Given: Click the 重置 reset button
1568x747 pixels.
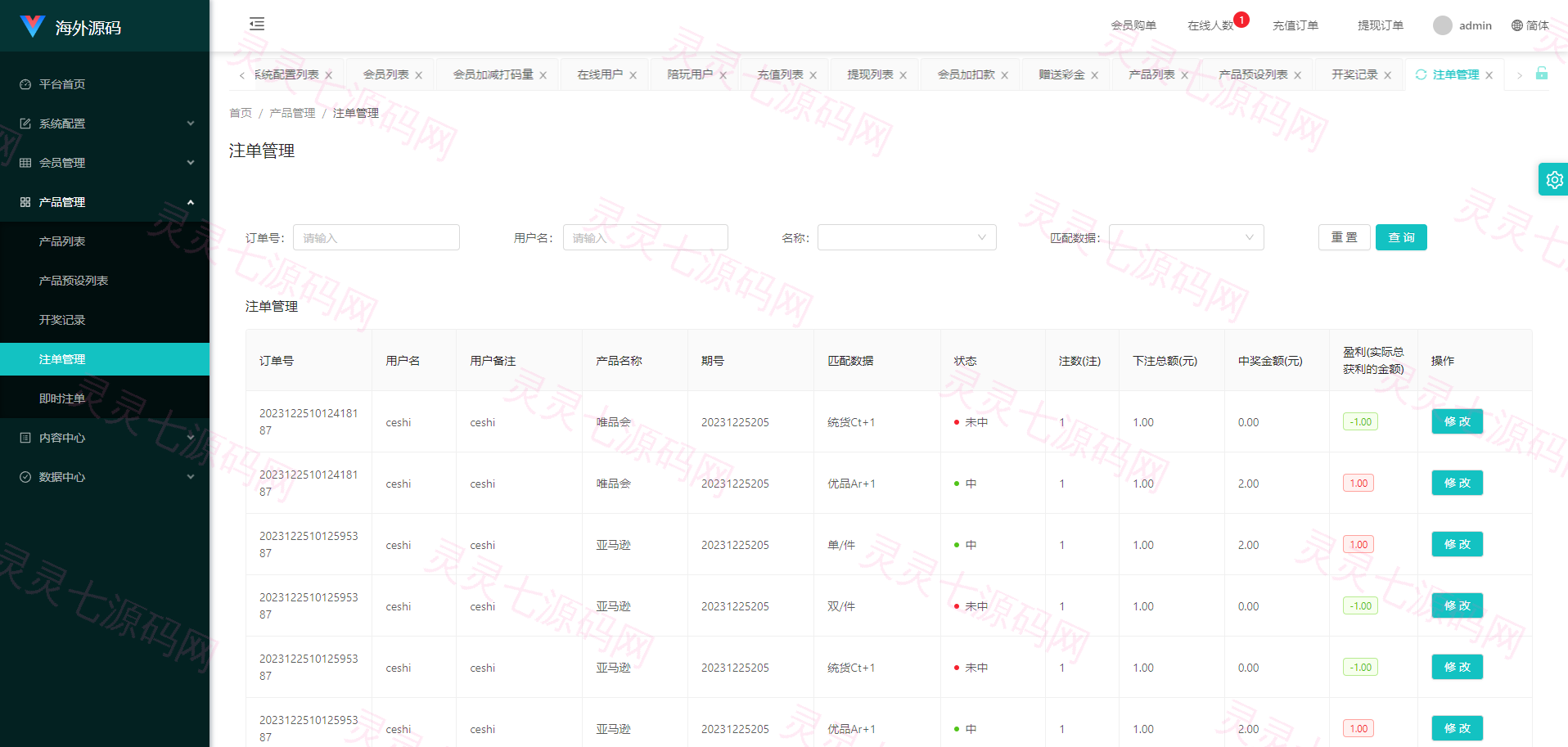Looking at the screenshot, I should 1344,237.
